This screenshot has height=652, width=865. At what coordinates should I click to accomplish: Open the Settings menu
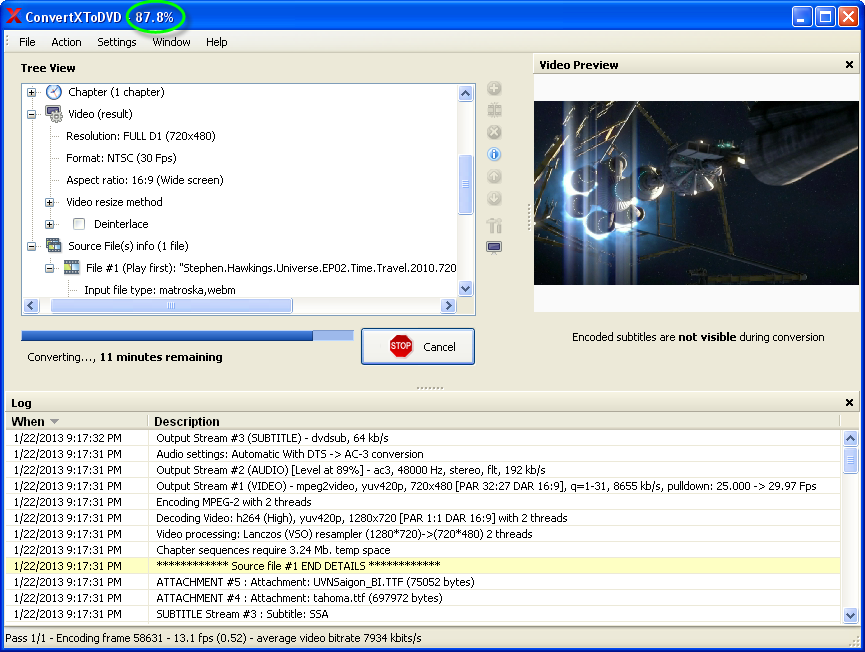(x=116, y=42)
